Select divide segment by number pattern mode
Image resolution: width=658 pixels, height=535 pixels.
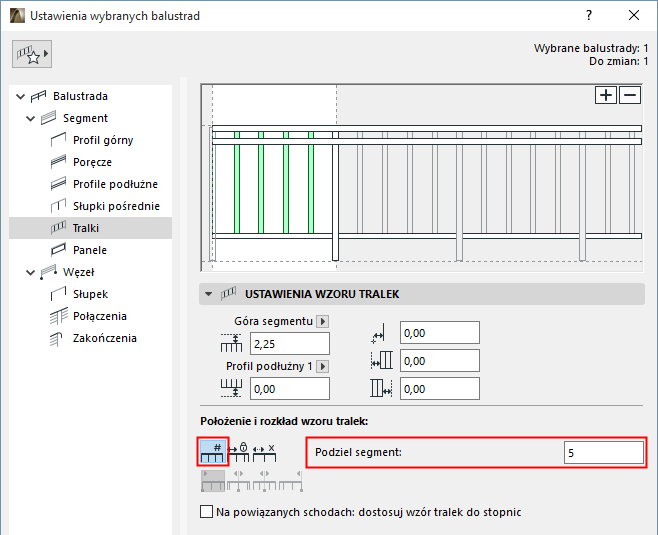click(212, 452)
